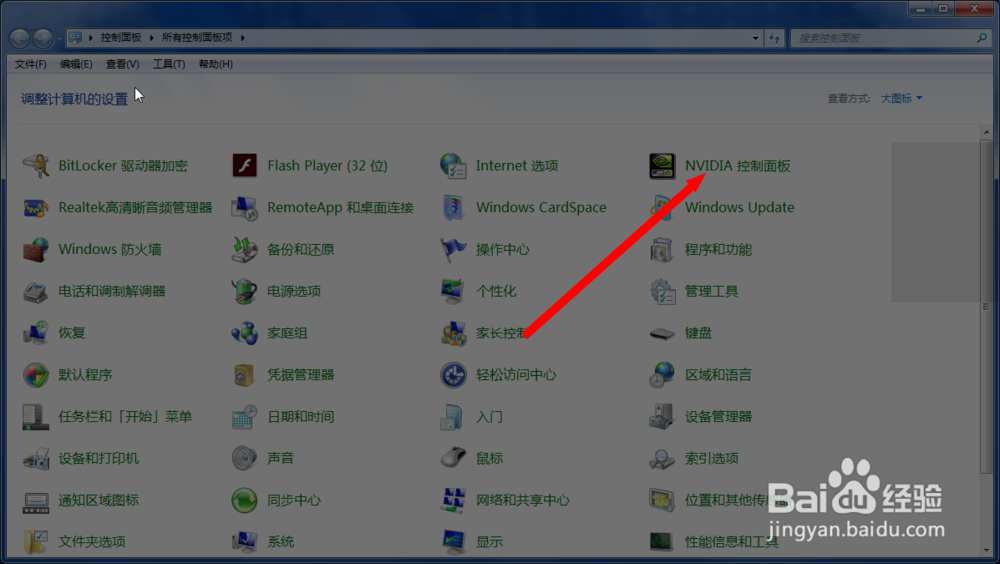Click the Back navigation button

click(x=20, y=38)
